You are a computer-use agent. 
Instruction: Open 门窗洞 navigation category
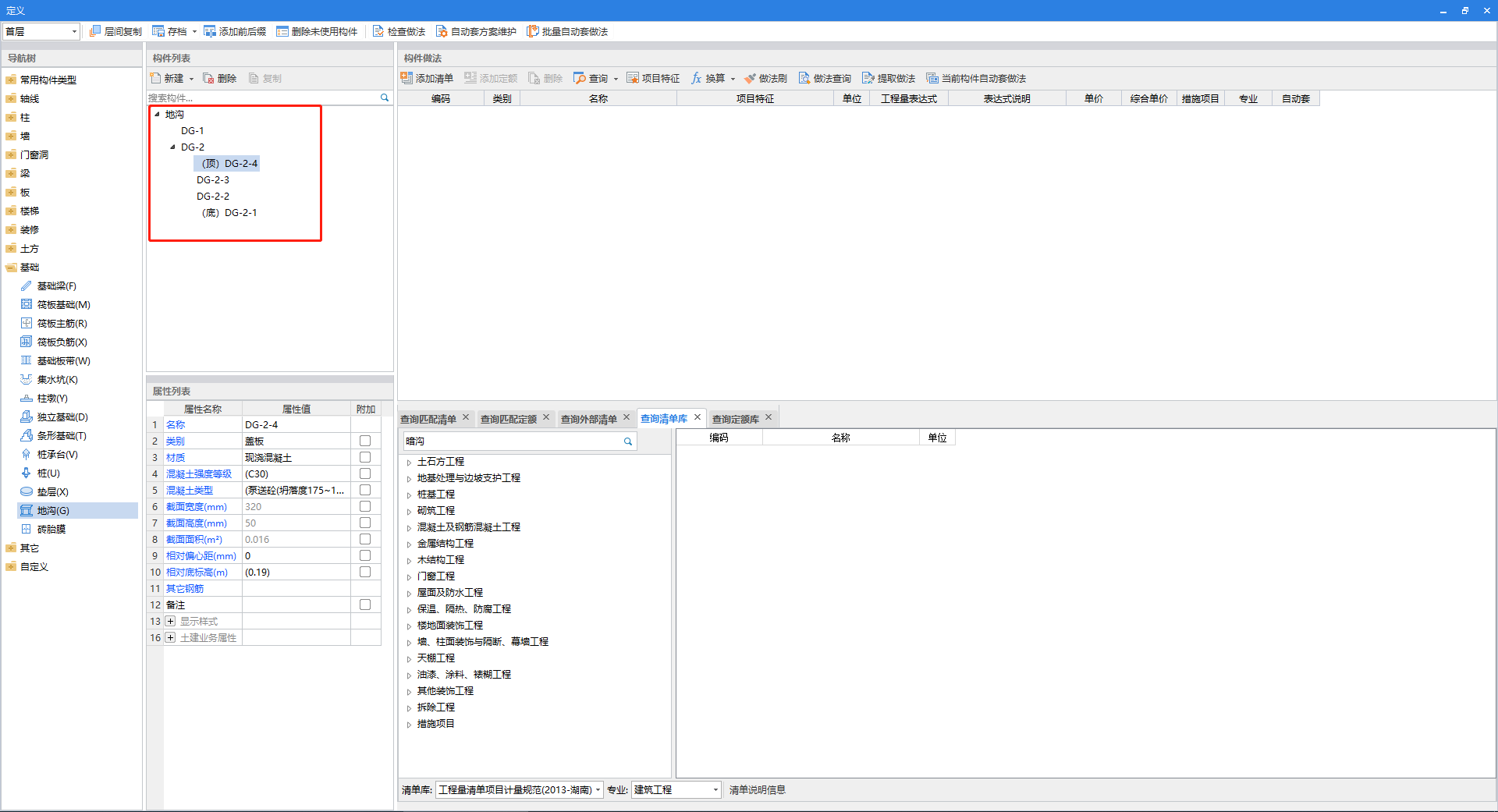click(x=34, y=155)
